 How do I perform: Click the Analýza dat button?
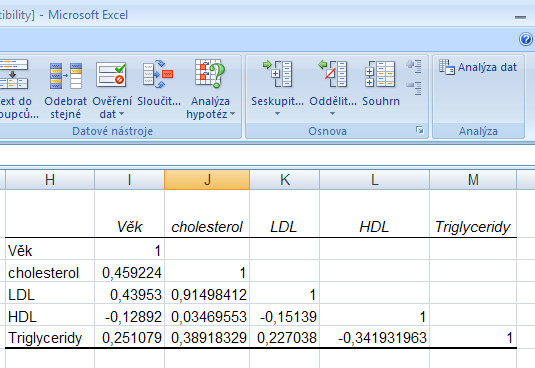tap(478, 67)
